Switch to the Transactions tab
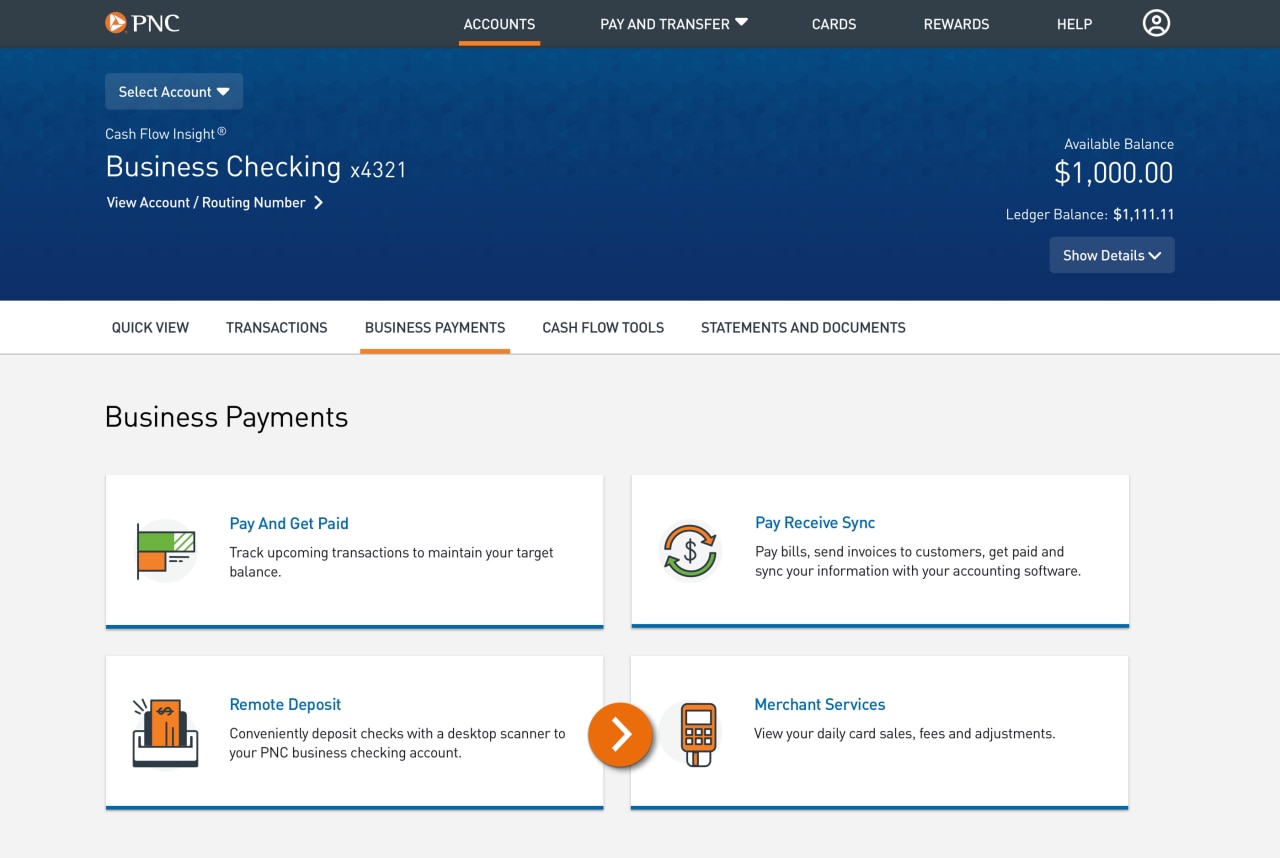Viewport: 1280px width, 858px height. click(276, 327)
